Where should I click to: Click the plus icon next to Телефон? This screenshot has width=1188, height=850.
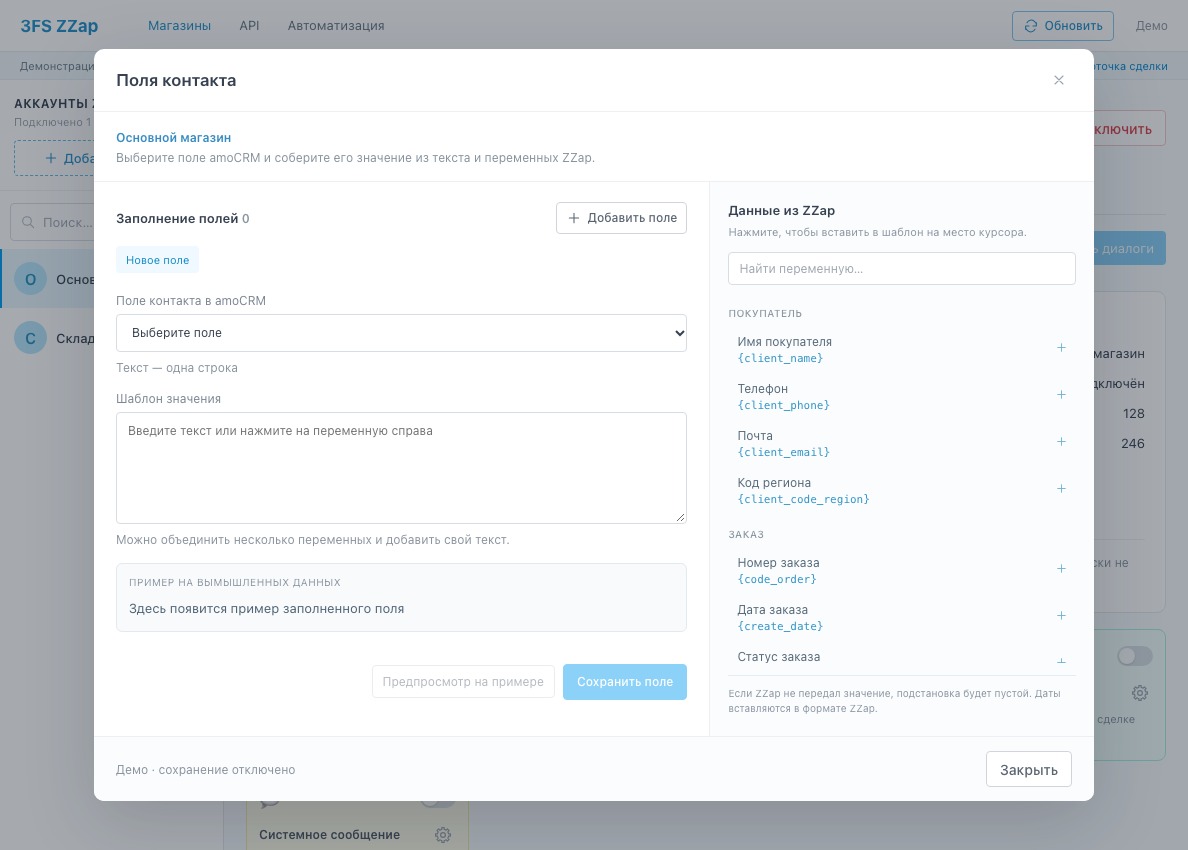1061,395
